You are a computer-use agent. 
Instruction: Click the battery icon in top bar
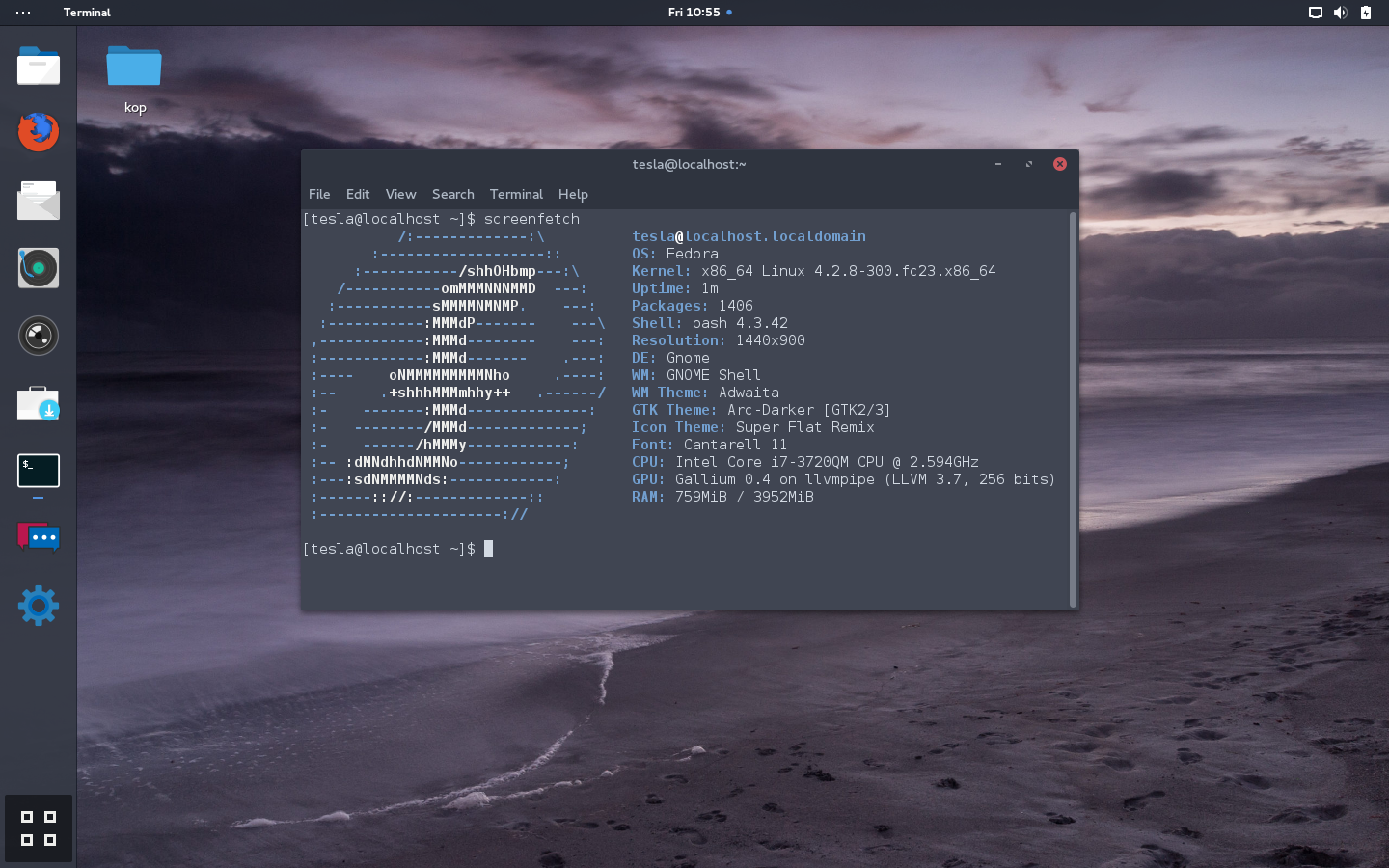(x=1366, y=13)
